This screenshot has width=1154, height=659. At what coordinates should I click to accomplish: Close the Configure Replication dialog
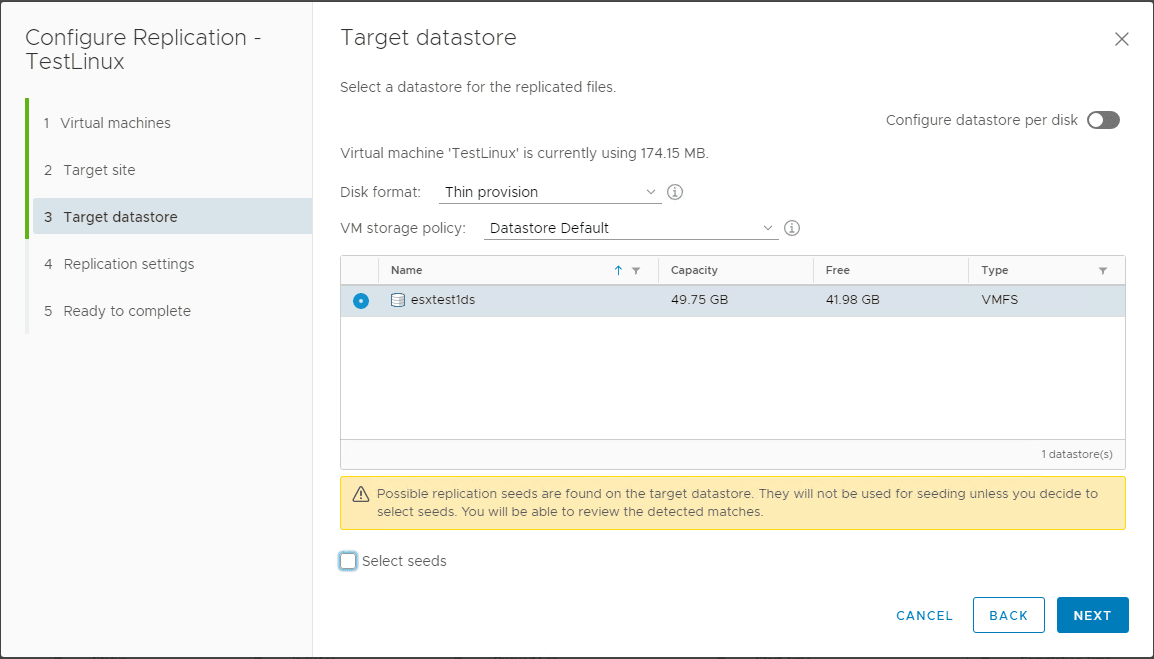coord(1121,40)
